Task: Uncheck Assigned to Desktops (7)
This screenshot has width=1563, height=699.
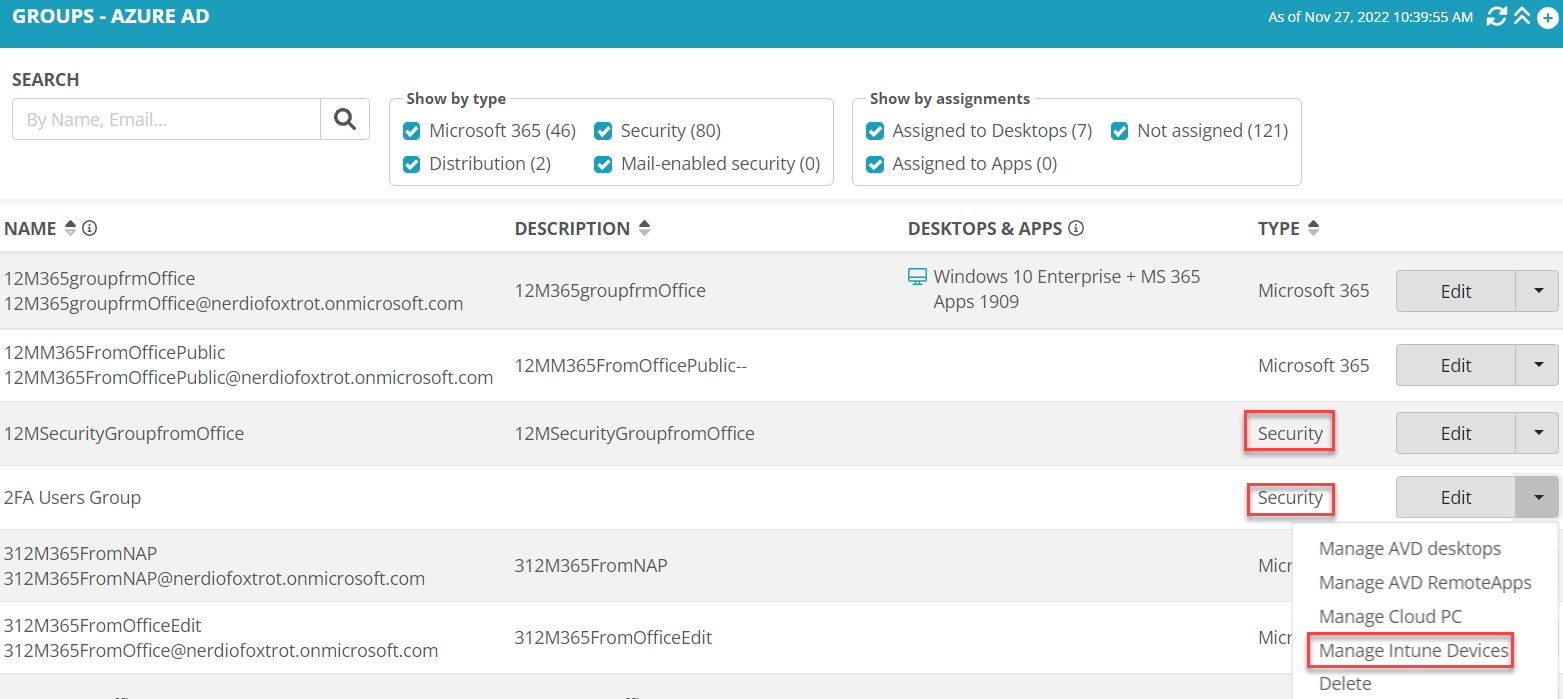Action: [x=875, y=131]
